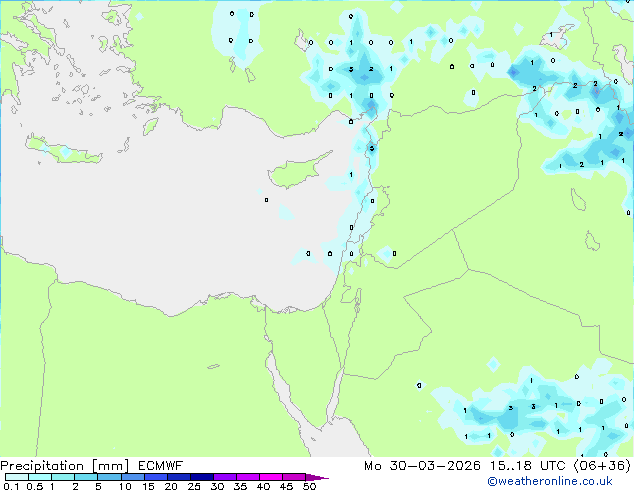Click the island of Crete on the map

tap(63, 152)
